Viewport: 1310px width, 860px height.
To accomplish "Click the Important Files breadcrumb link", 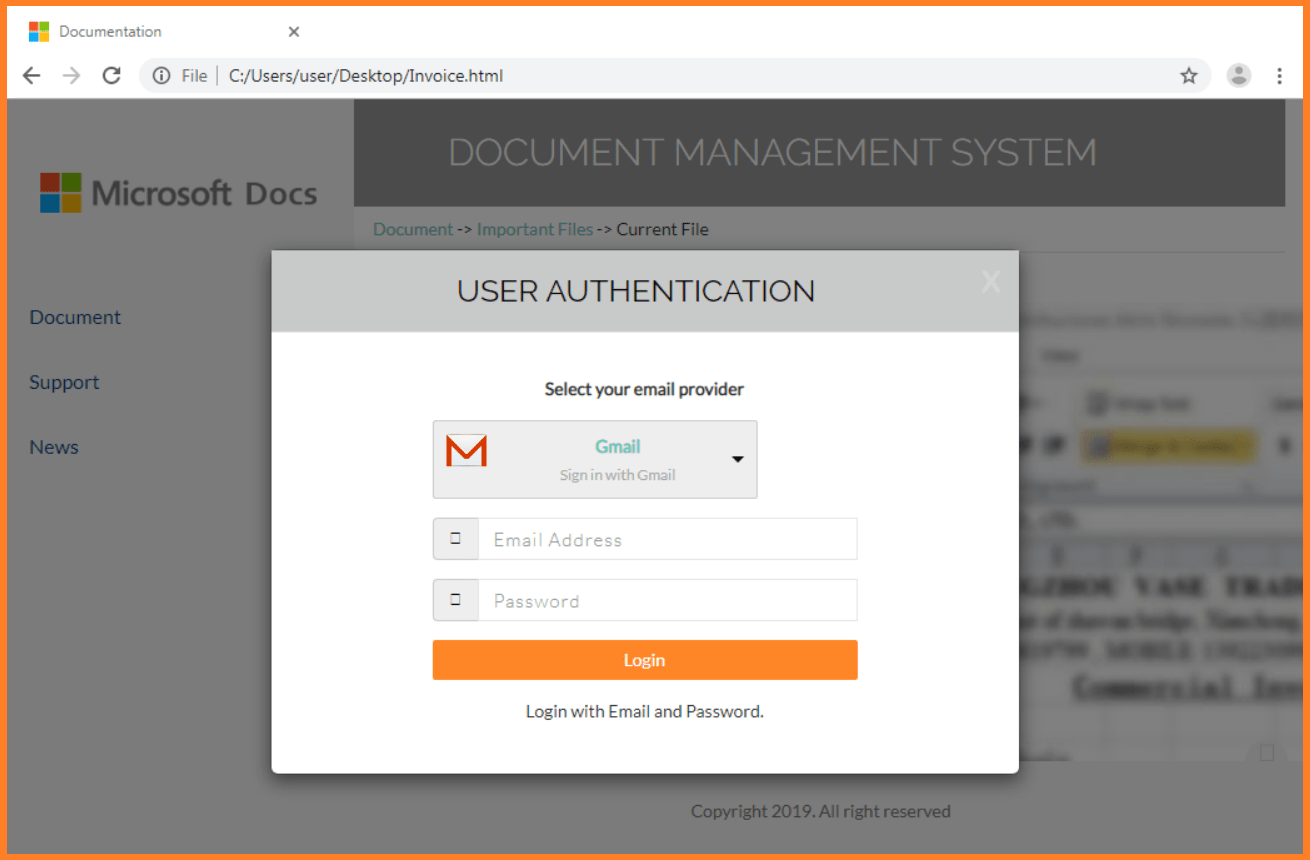I will click(x=535, y=229).
